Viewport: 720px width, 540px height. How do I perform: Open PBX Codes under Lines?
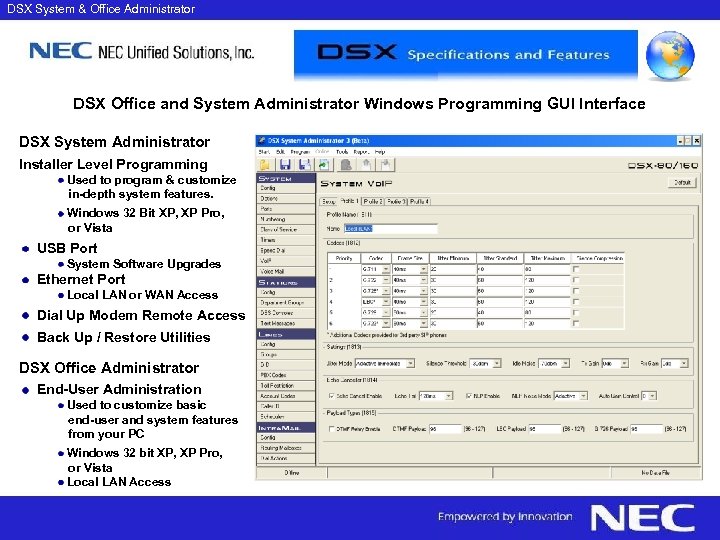[x=286, y=375]
